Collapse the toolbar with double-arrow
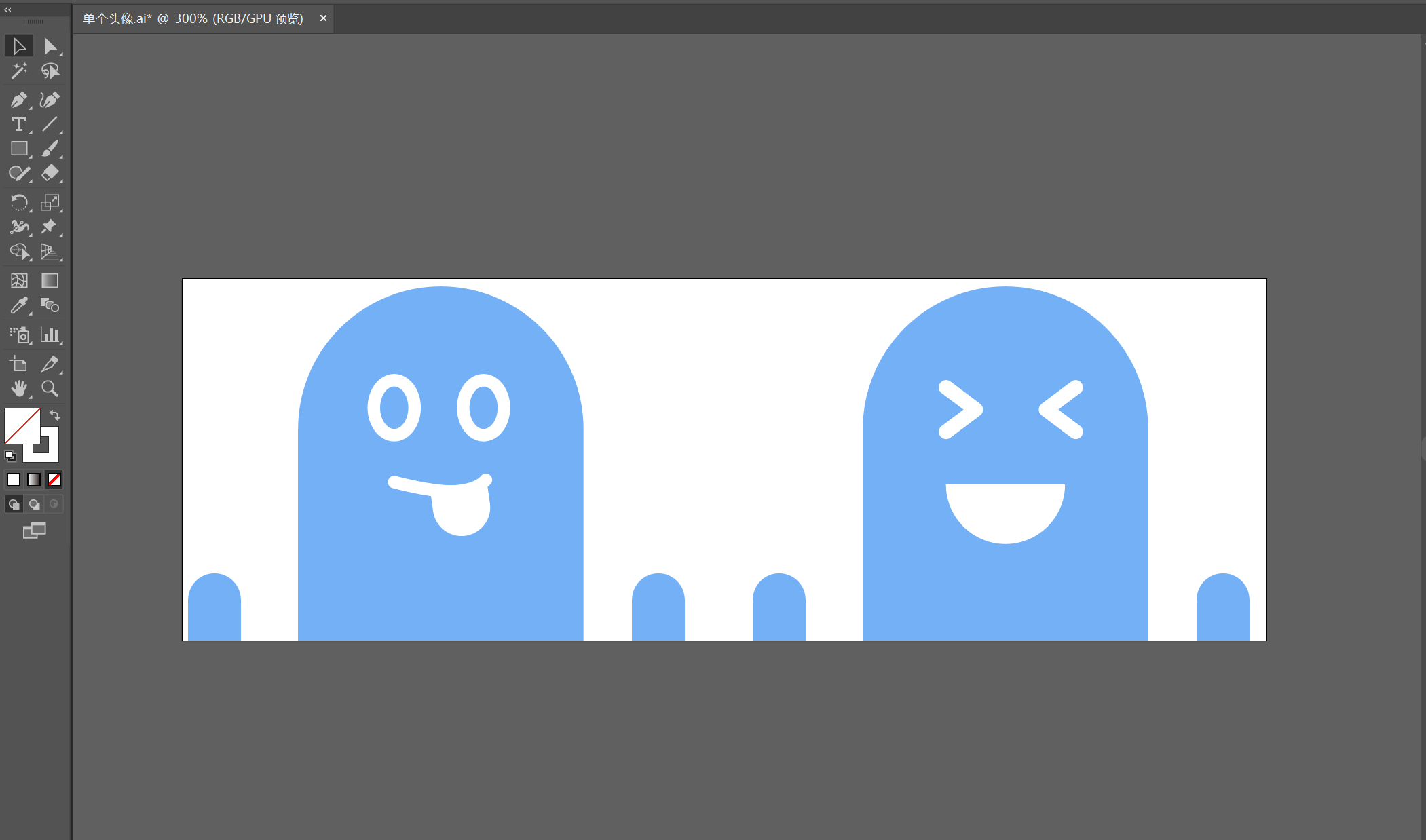The image size is (1426, 840). [x=8, y=9]
